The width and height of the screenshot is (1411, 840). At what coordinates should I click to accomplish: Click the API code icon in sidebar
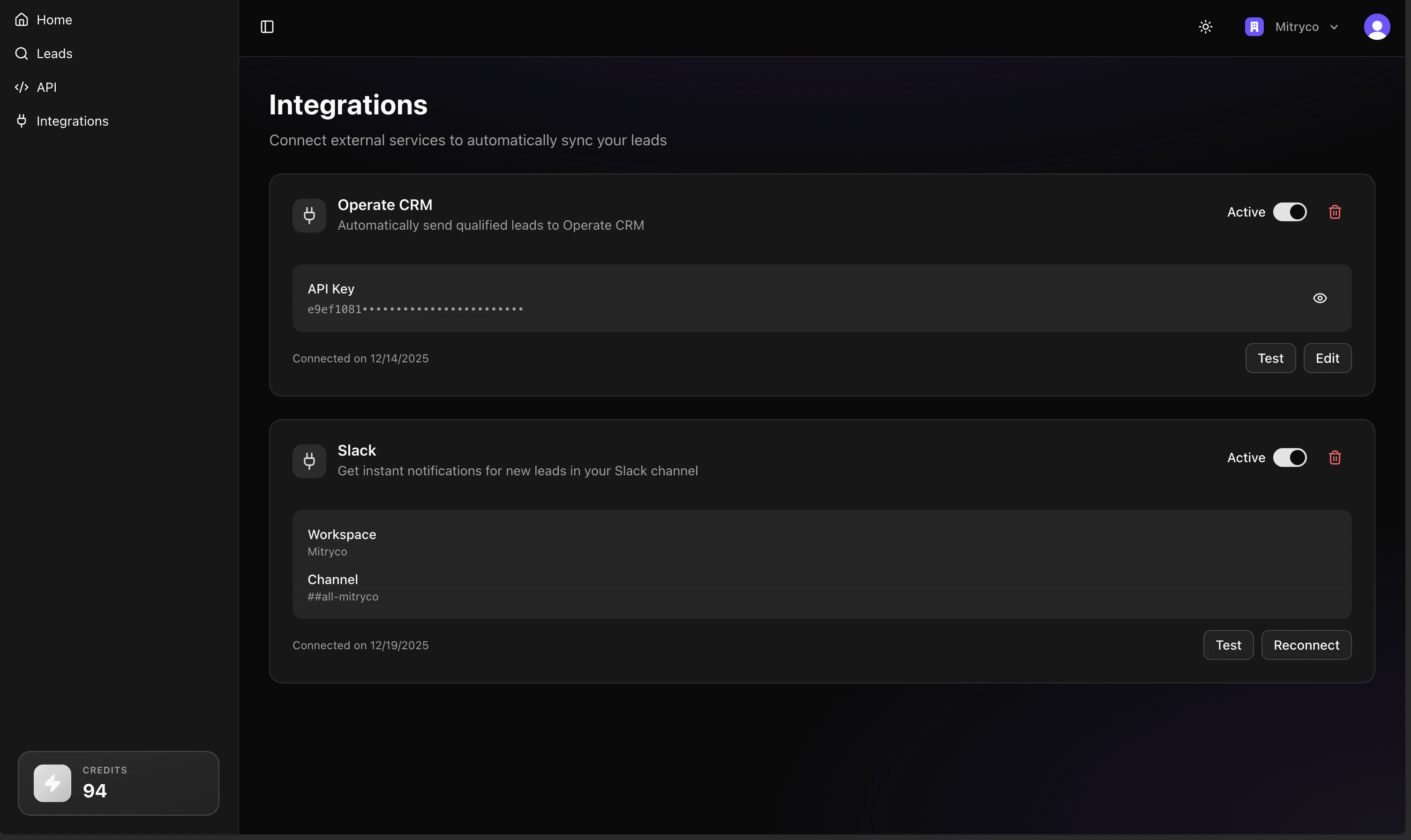click(x=22, y=87)
